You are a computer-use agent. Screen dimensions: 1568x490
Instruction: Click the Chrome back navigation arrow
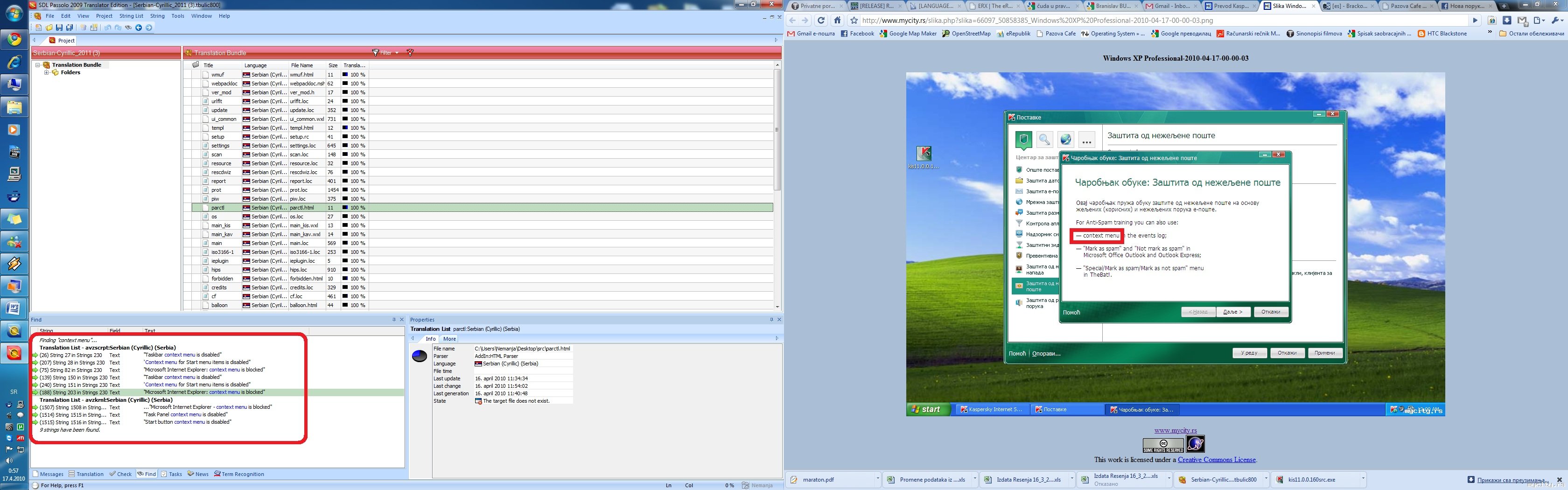(793, 20)
